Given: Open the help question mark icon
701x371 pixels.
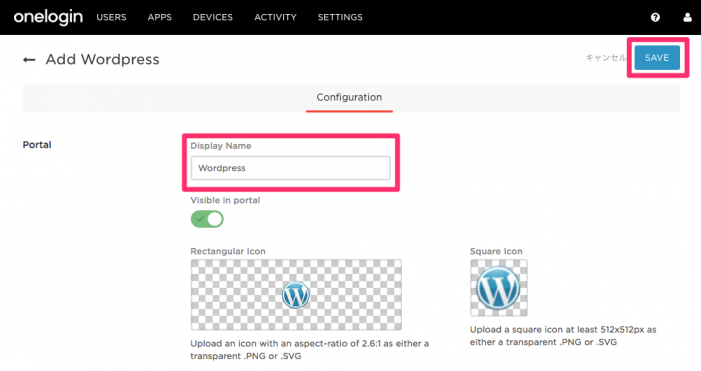Looking at the screenshot, I should click(x=655, y=17).
